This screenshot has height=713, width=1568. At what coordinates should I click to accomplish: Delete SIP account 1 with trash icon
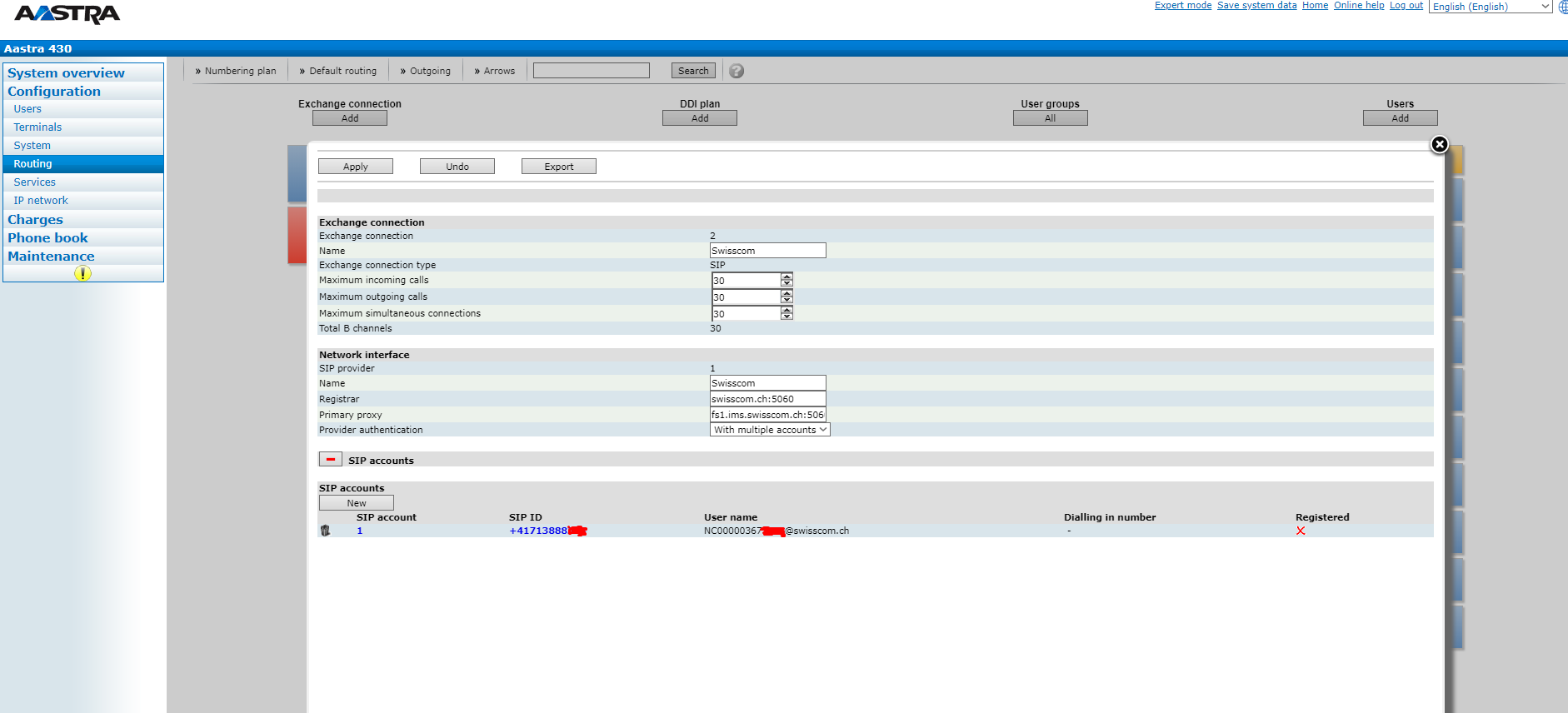pyautogui.click(x=325, y=531)
